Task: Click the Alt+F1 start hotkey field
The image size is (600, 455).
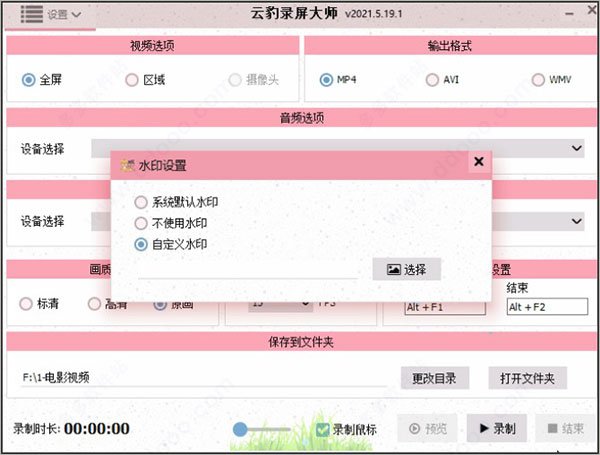Action: [x=445, y=307]
